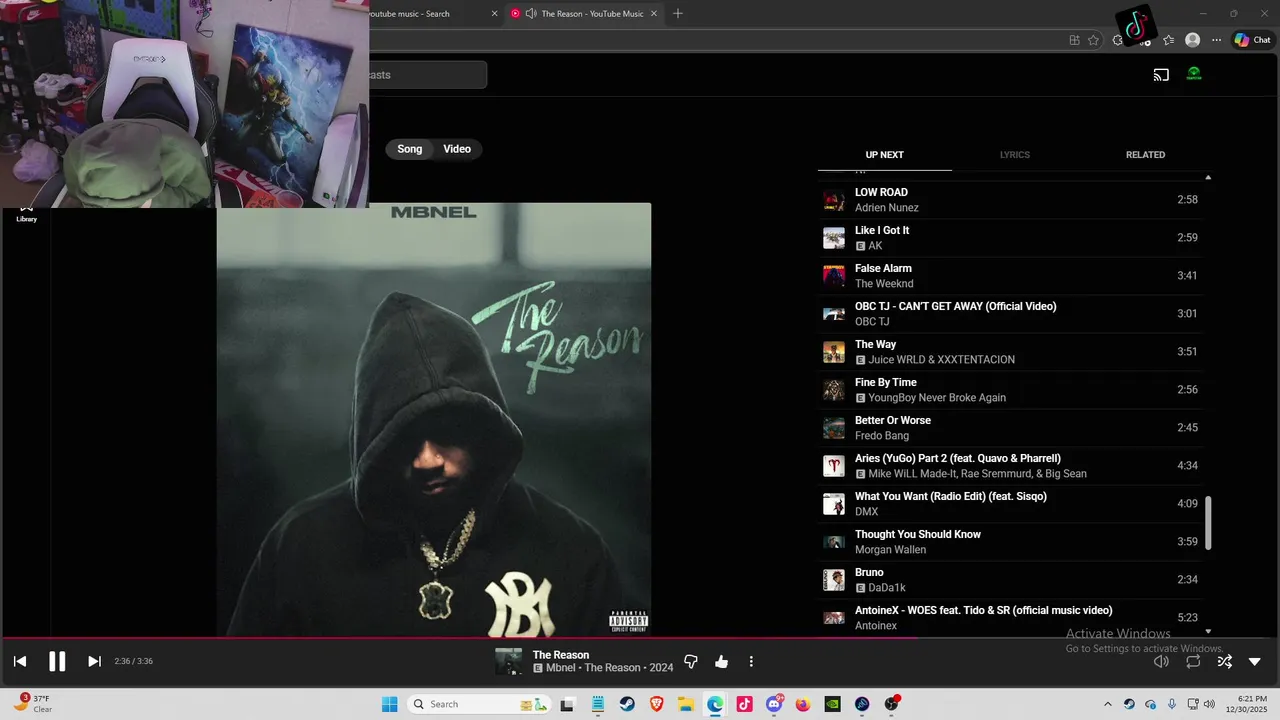Screen dimensions: 1280x720
Task: Click the player bar volume speaker icon
Action: pos(1161,661)
